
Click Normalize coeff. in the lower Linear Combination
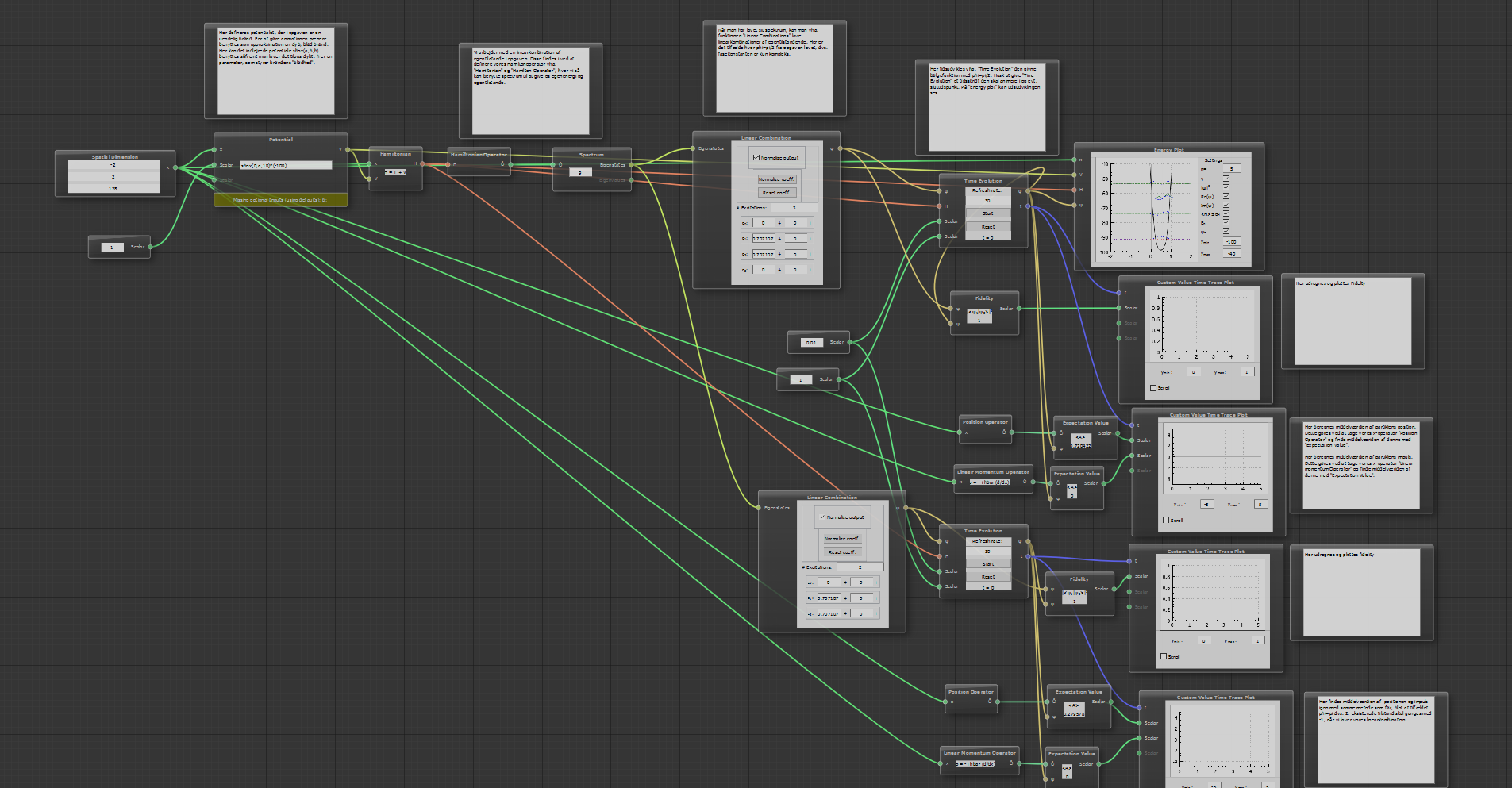point(841,539)
